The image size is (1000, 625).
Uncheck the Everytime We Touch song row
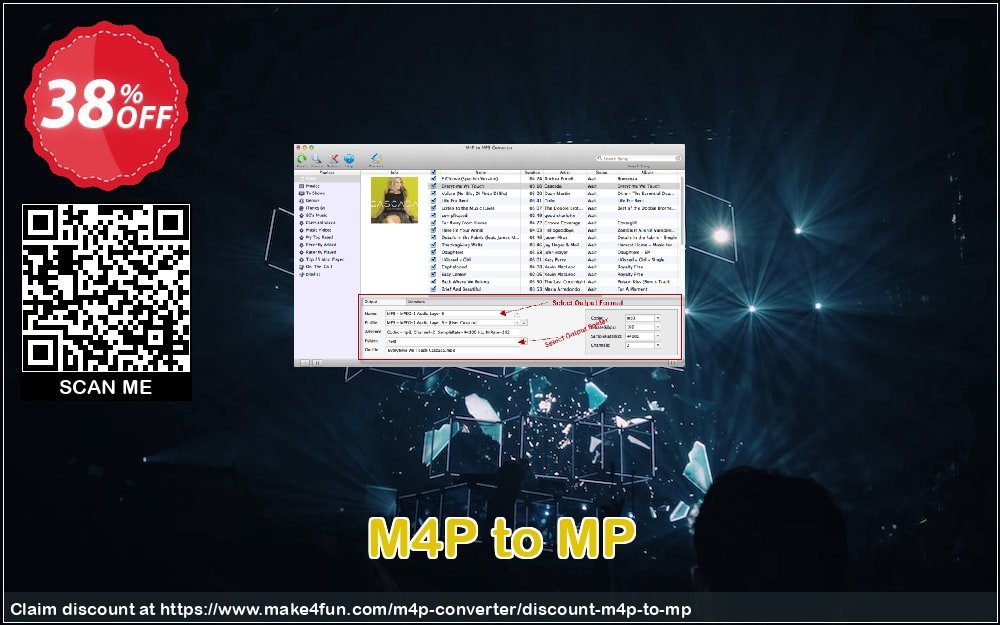(434, 186)
